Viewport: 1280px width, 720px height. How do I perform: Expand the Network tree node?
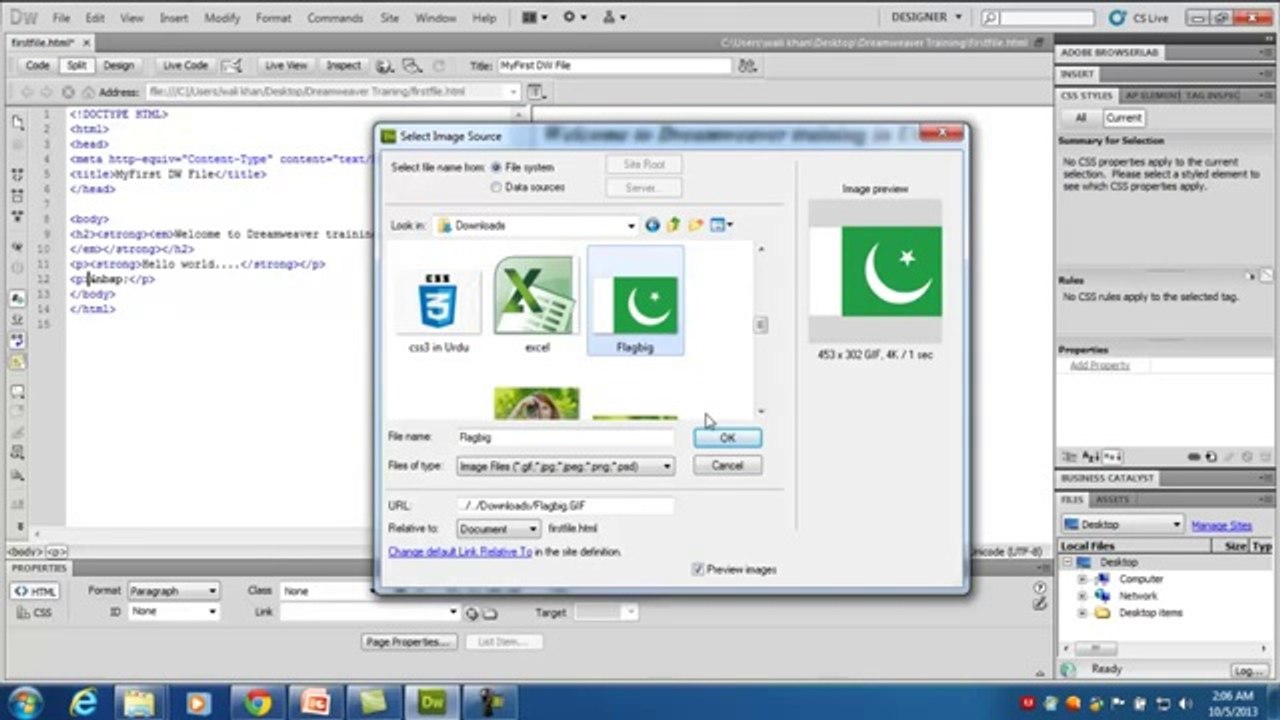pyautogui.click(x=1081, y=596)
